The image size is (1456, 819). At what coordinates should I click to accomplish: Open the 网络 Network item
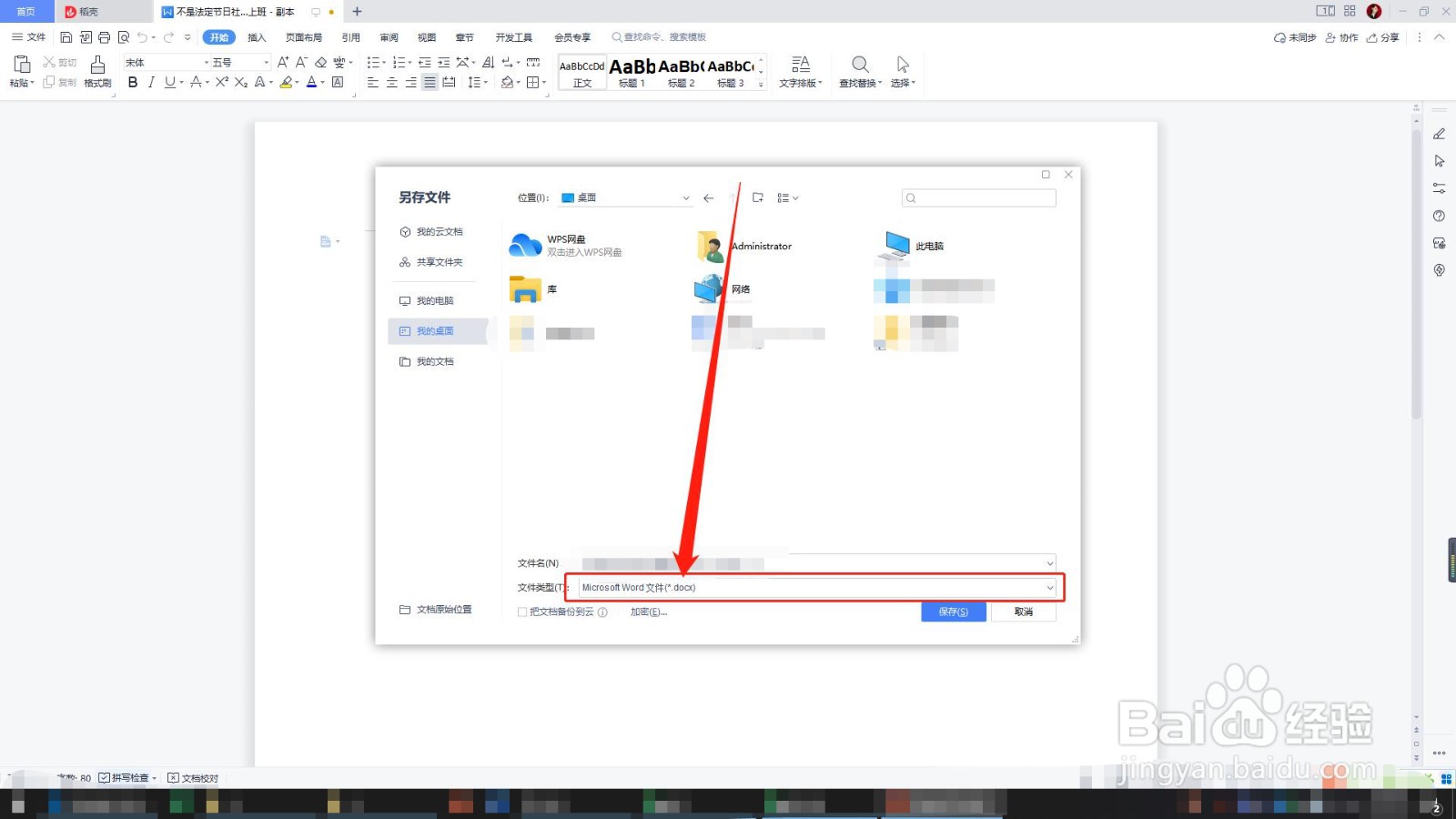[x=723, y=289]
